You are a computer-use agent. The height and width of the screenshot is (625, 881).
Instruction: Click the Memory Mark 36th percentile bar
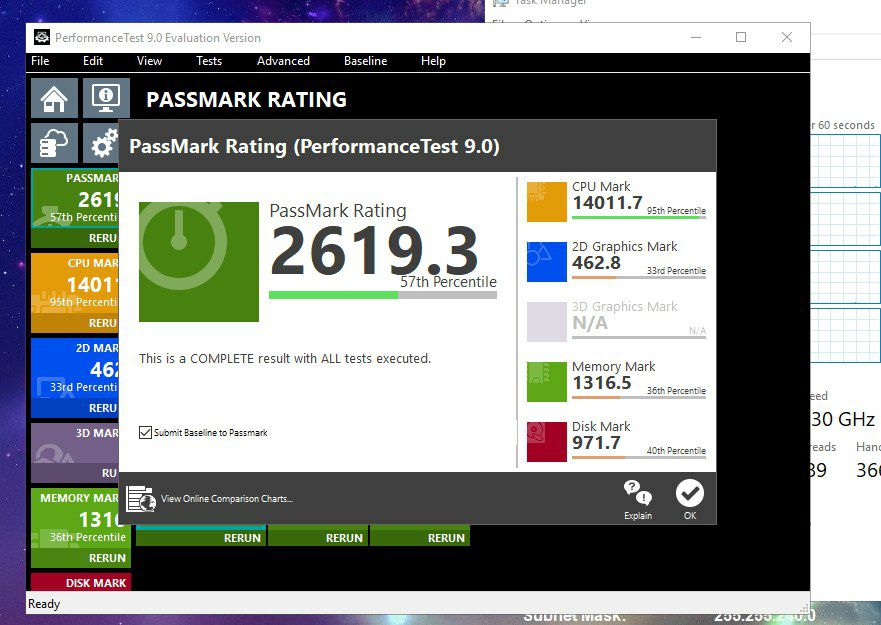tap(639, 397)
